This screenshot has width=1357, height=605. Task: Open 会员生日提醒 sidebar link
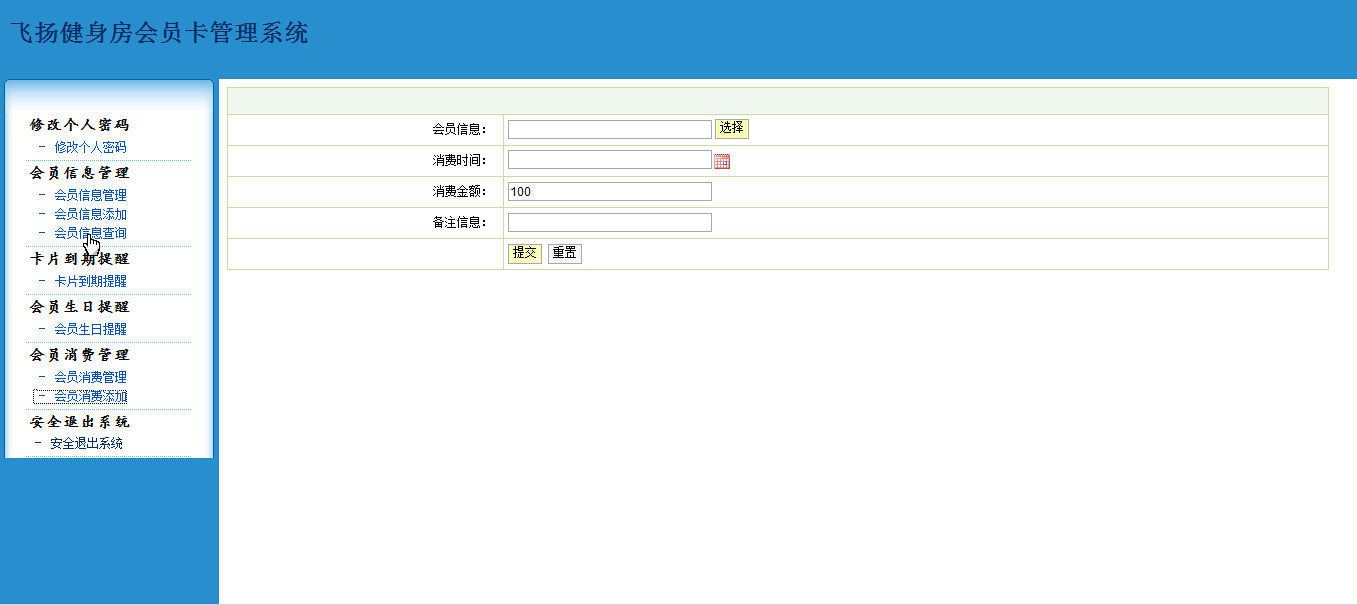pyautogui.click(x=90, y=329)
